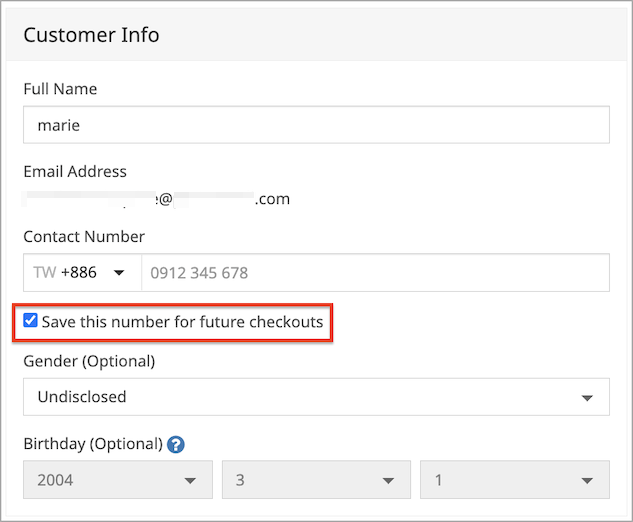Click the Contact Number label

[84, 237]
